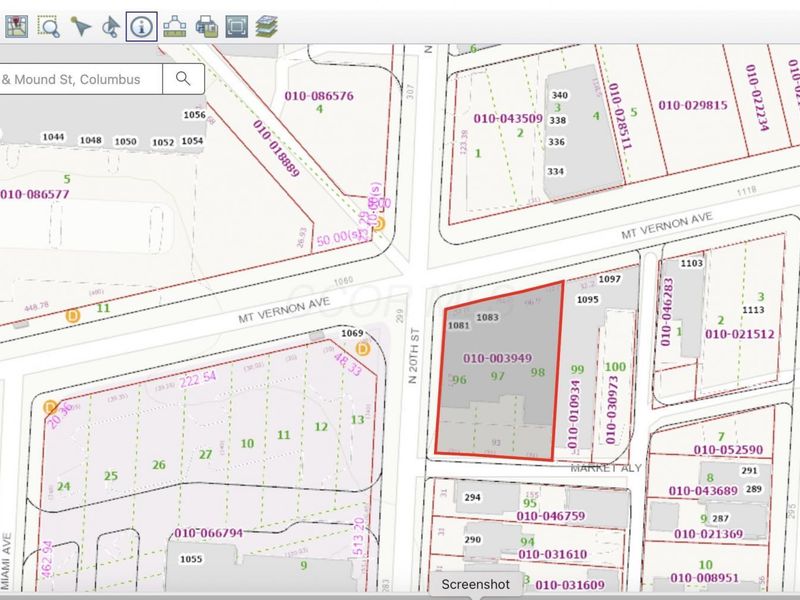Click lot number 100
Image resolution: width=800 pixels, height=600 pixels.
pyautogui.click(x=615, y=366)
